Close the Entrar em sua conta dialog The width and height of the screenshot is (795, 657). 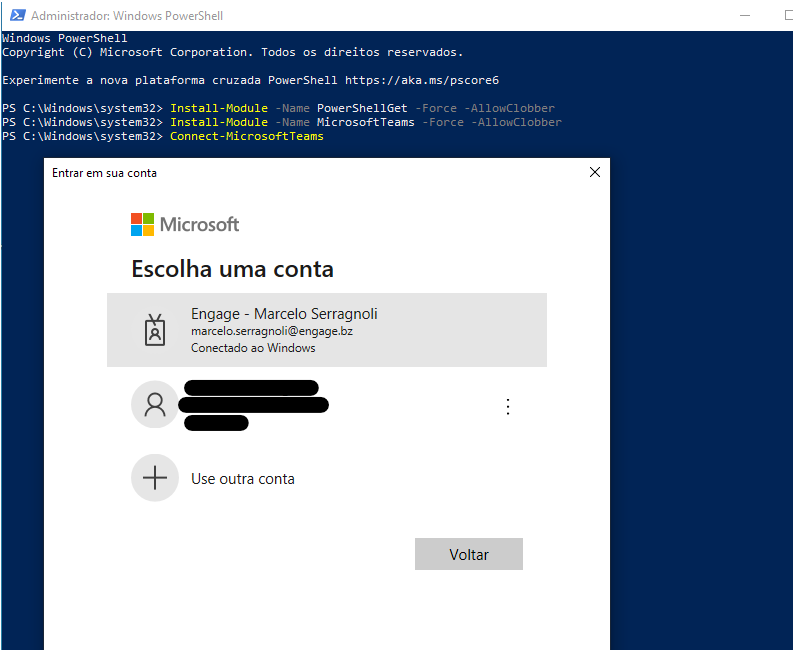pos(595,172)
